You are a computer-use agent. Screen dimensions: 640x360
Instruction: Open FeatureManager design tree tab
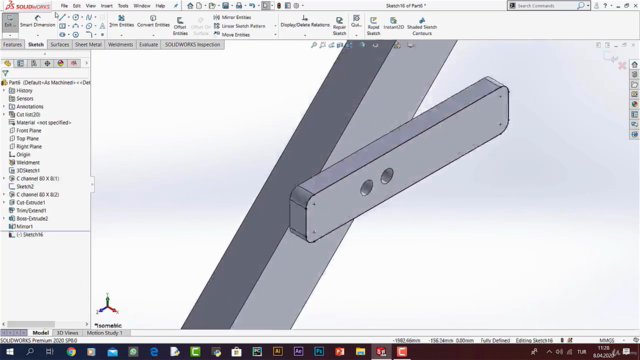7,63
